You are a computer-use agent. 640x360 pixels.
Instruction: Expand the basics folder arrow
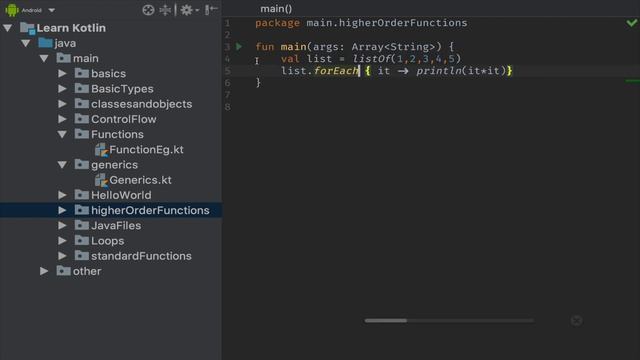coord(62,73)
